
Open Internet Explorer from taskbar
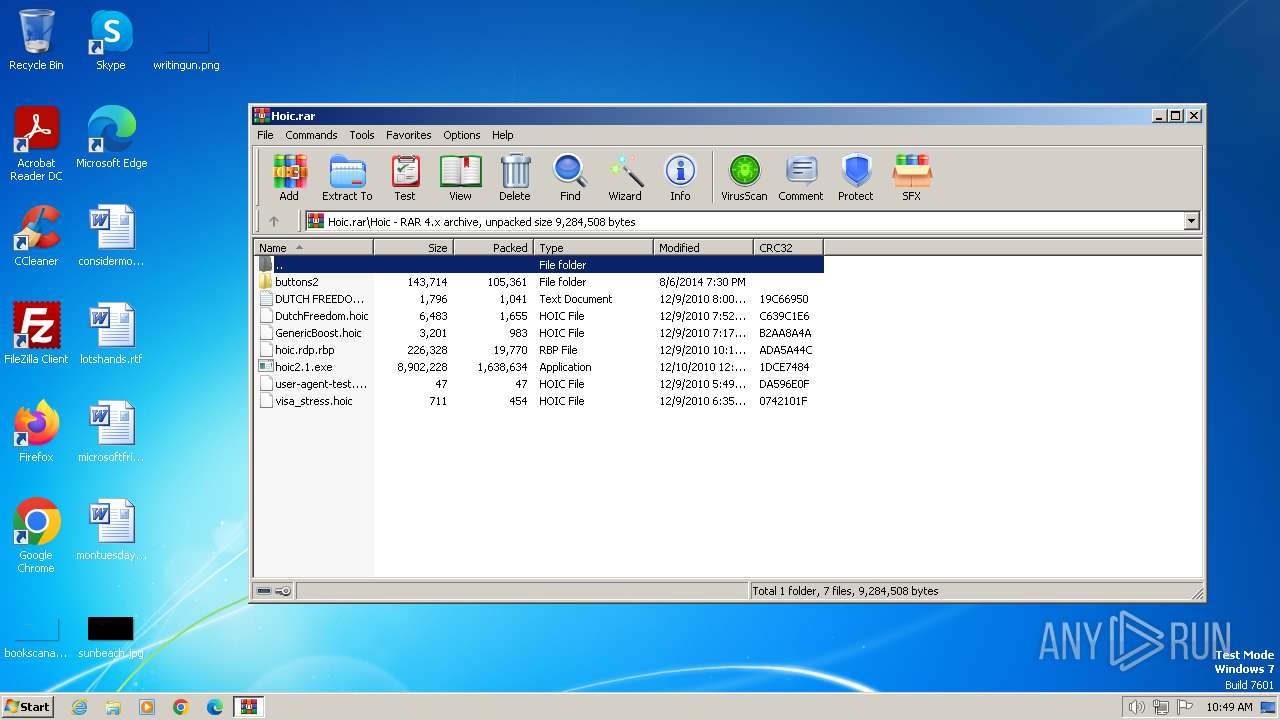(x=79, y=707)
